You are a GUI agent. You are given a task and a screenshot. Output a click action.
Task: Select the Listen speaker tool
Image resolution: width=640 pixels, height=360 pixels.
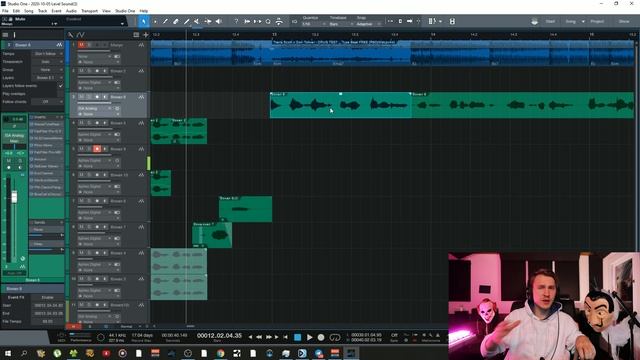click(x=219, y=21)
